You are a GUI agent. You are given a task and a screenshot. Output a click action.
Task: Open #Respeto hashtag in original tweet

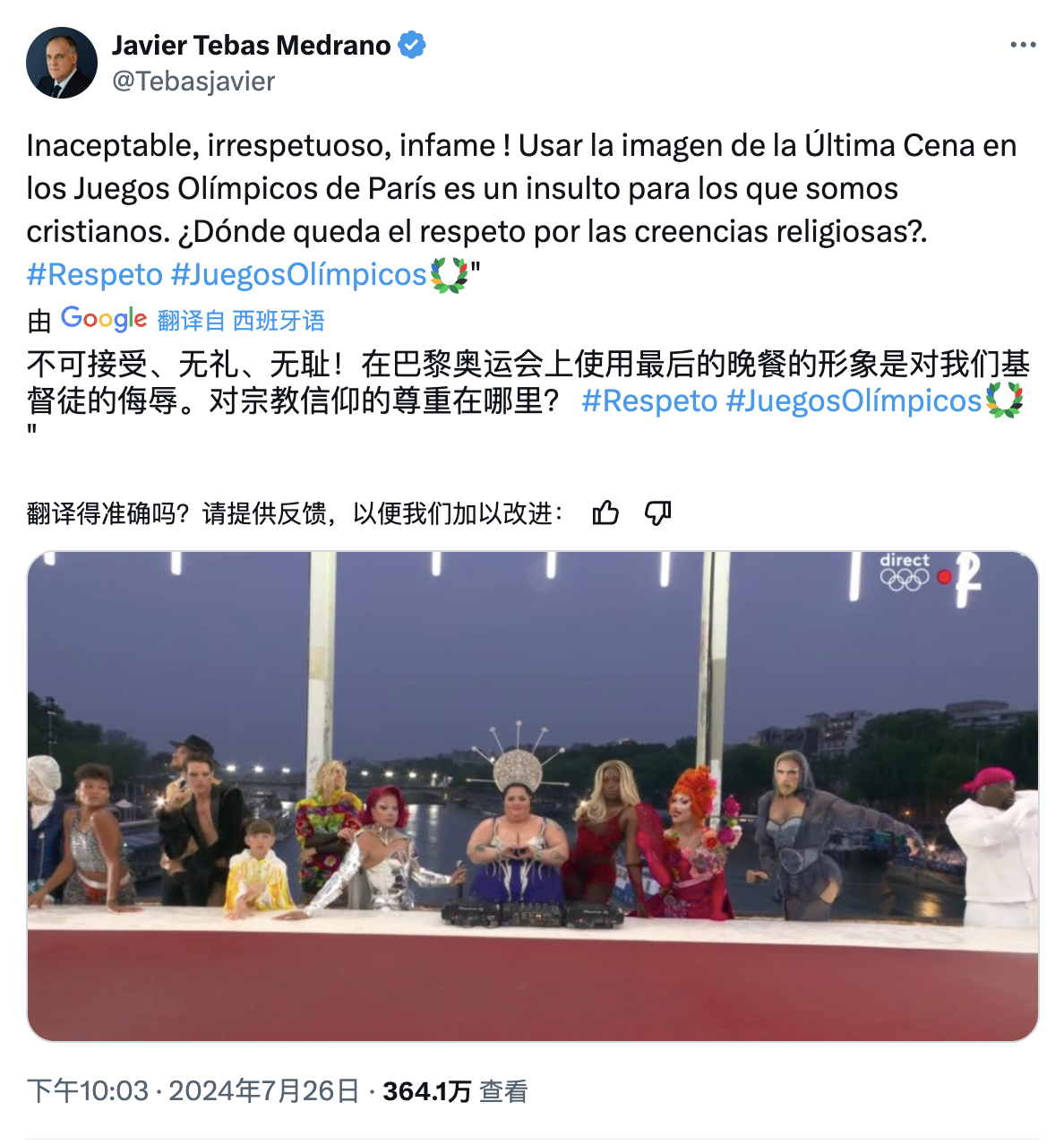point(95,274)
